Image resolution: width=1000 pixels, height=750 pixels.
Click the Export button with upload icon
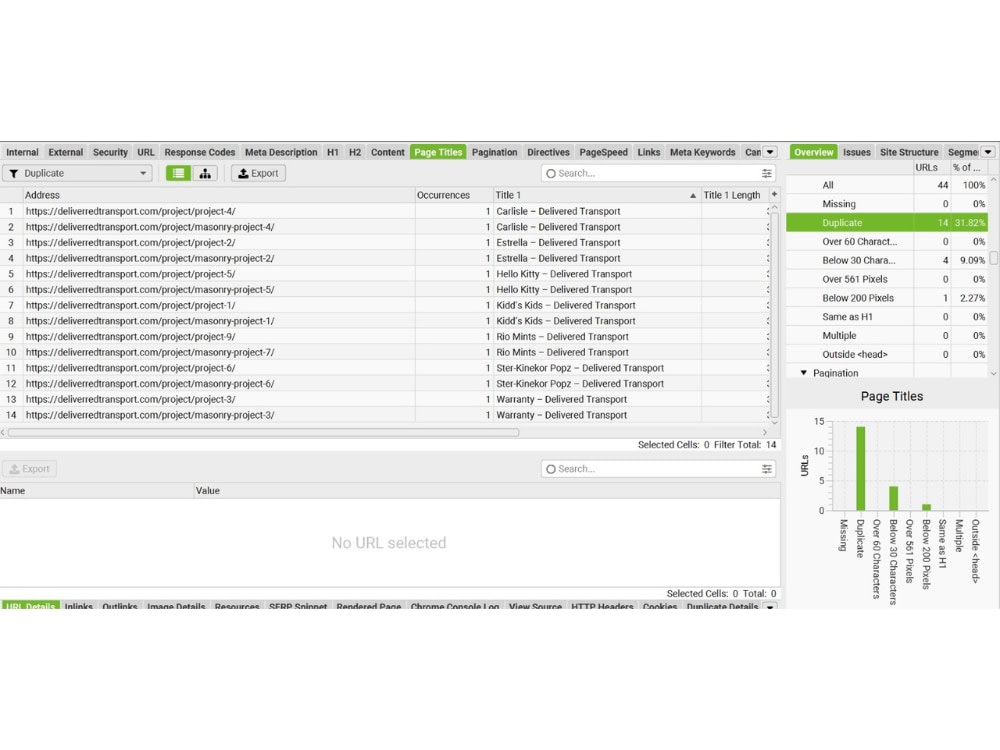point(258,173)
